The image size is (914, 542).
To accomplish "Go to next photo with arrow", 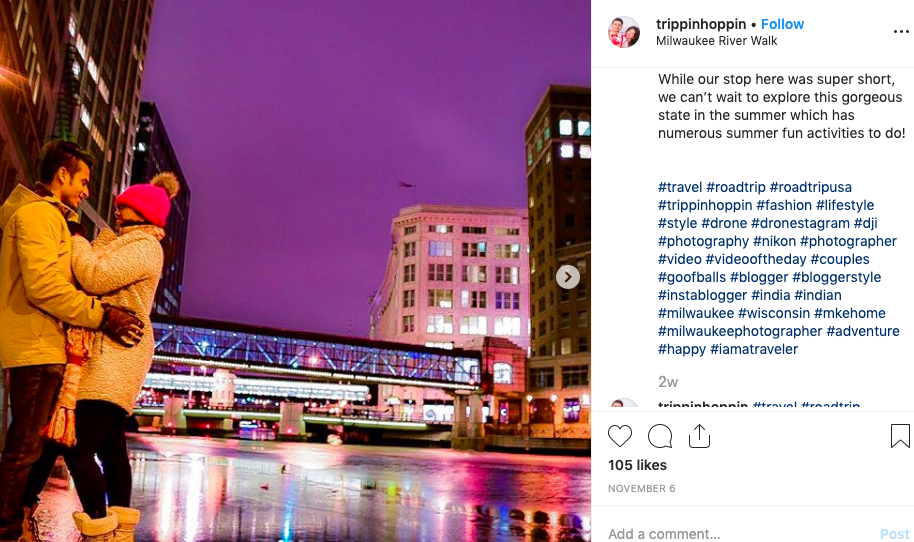I will point(568,277).
